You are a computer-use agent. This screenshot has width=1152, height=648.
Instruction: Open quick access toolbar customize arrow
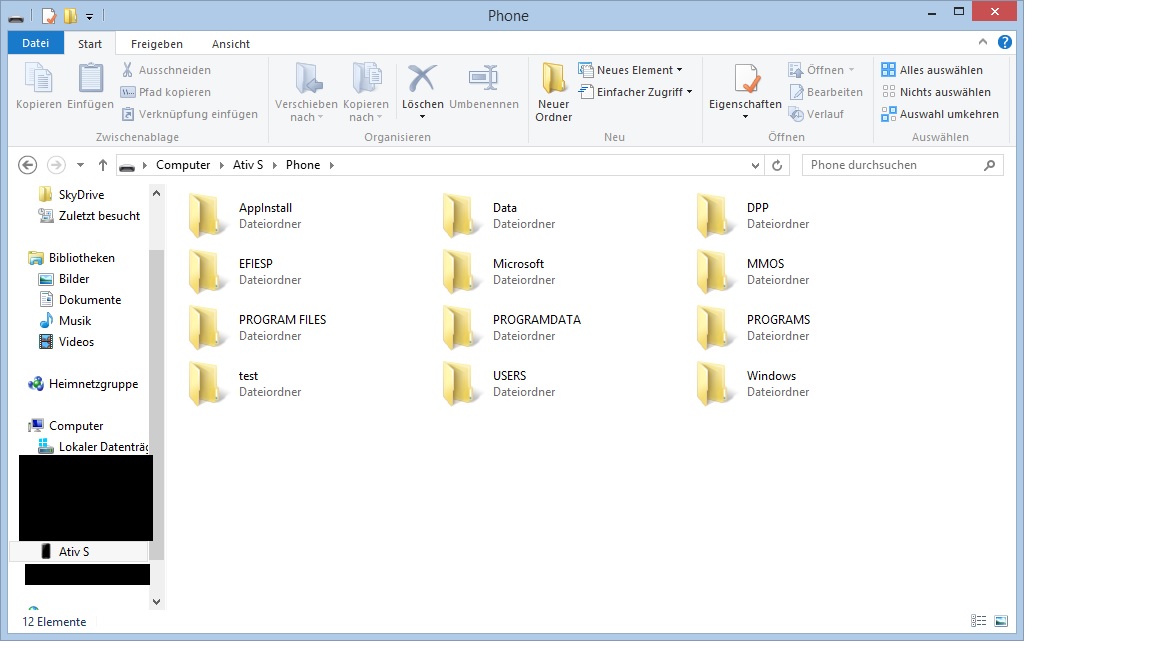[x=89, y=15]
